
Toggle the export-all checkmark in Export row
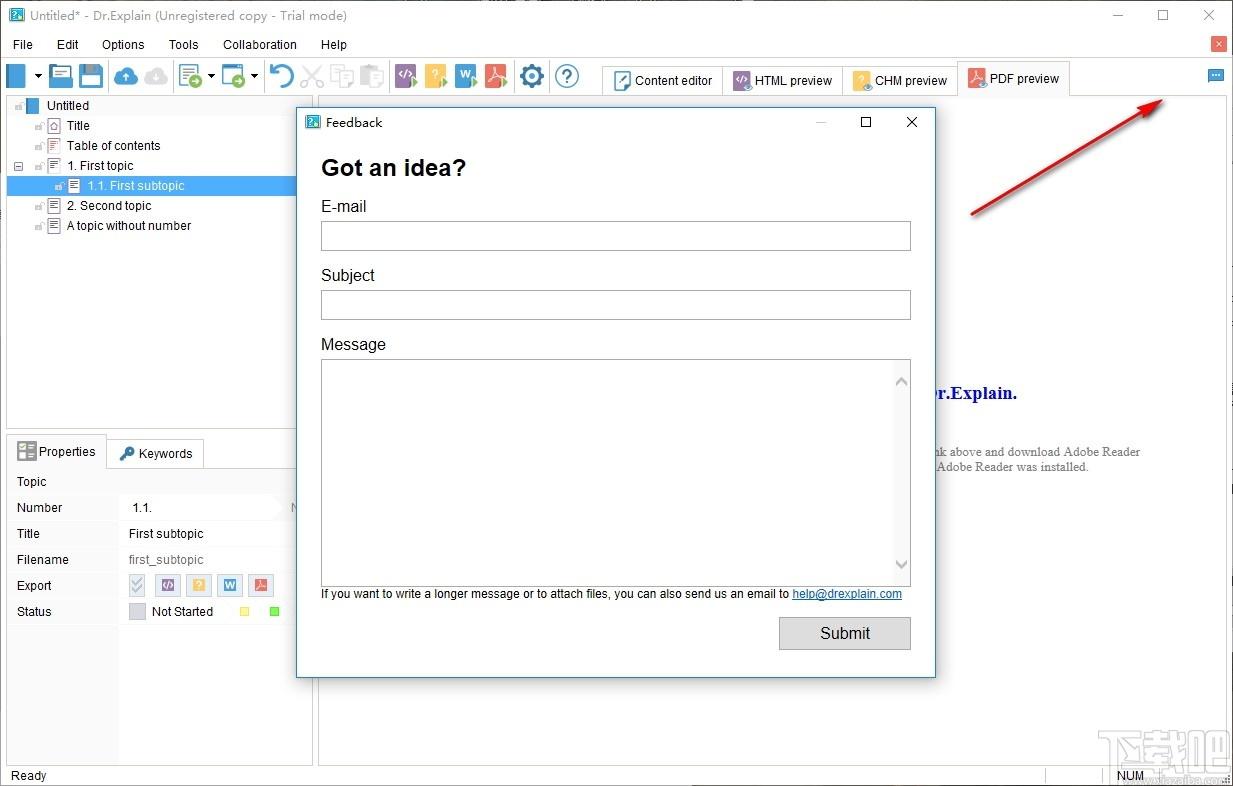[137, 586]
